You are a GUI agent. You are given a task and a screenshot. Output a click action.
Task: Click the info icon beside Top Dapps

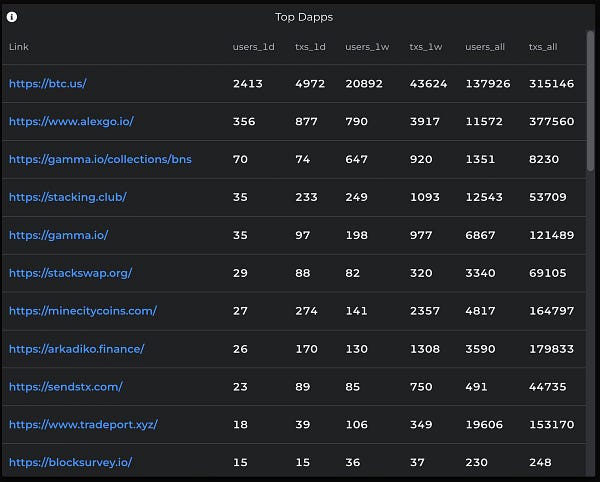click(x=12, y=17)
